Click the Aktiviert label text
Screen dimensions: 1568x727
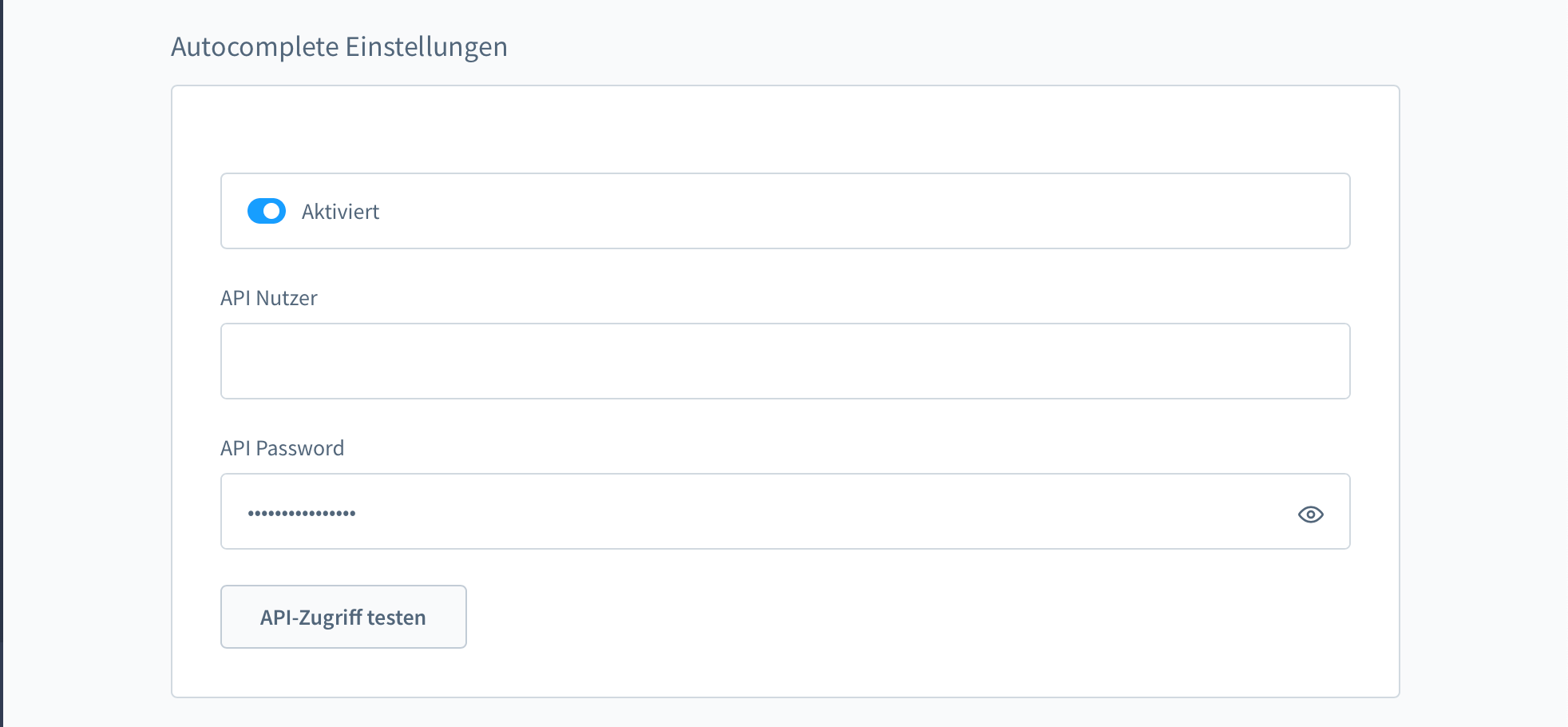point(340,211)
